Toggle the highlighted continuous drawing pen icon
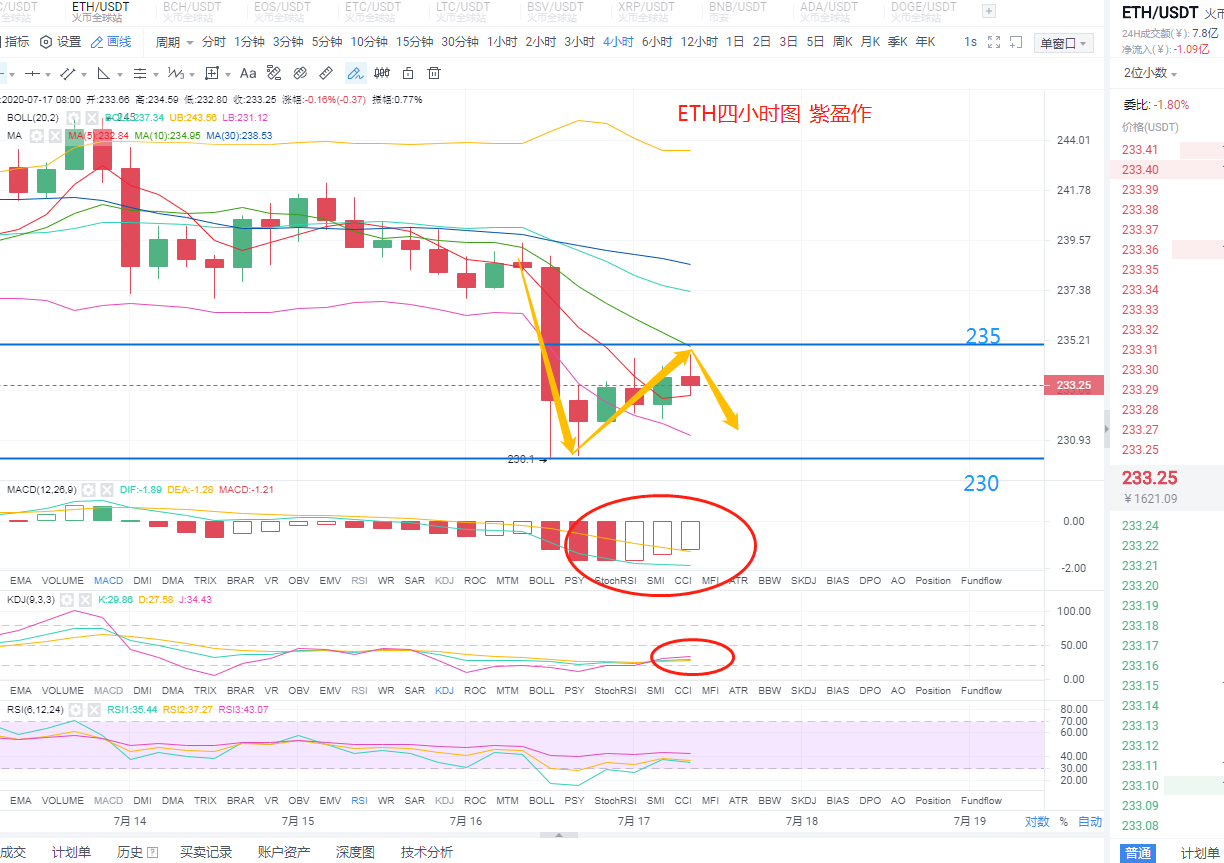Screen dimensions: 1224x863 coord(356,73)
